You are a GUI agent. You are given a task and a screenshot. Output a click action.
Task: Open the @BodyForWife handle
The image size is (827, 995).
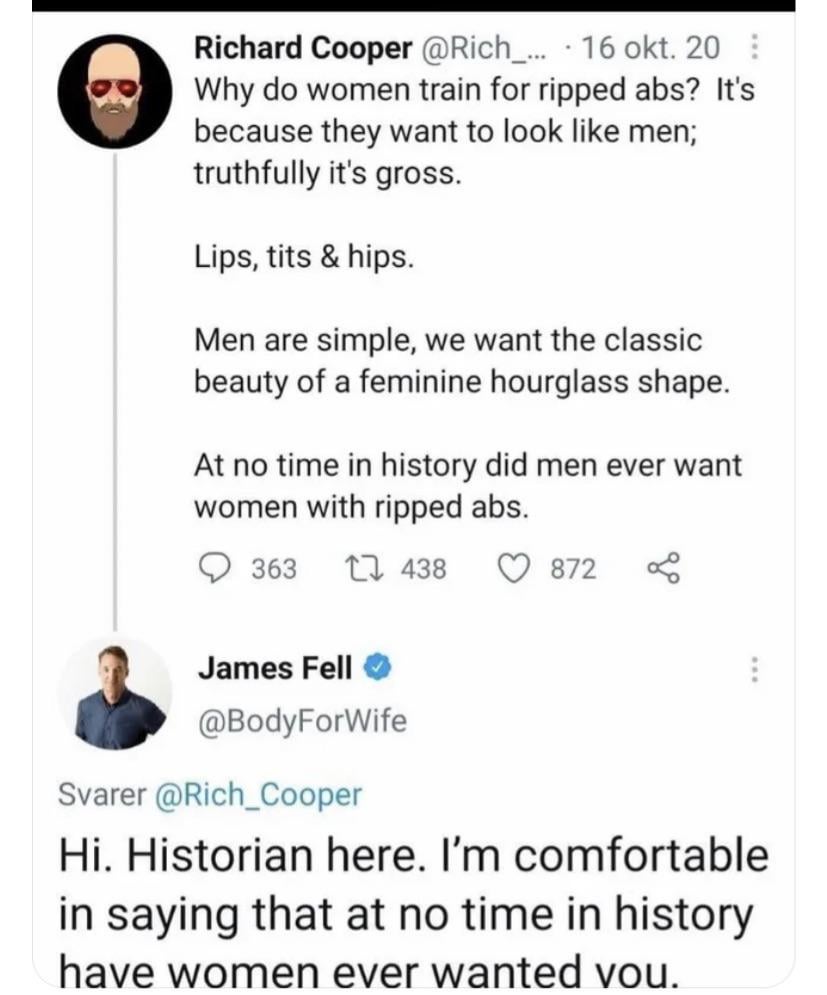[301, 721]
